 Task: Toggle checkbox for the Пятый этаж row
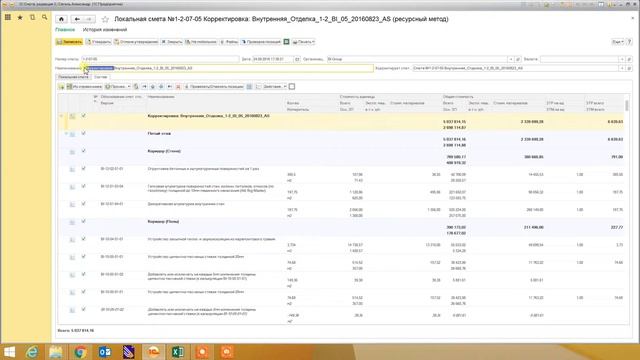pos(83,133)
